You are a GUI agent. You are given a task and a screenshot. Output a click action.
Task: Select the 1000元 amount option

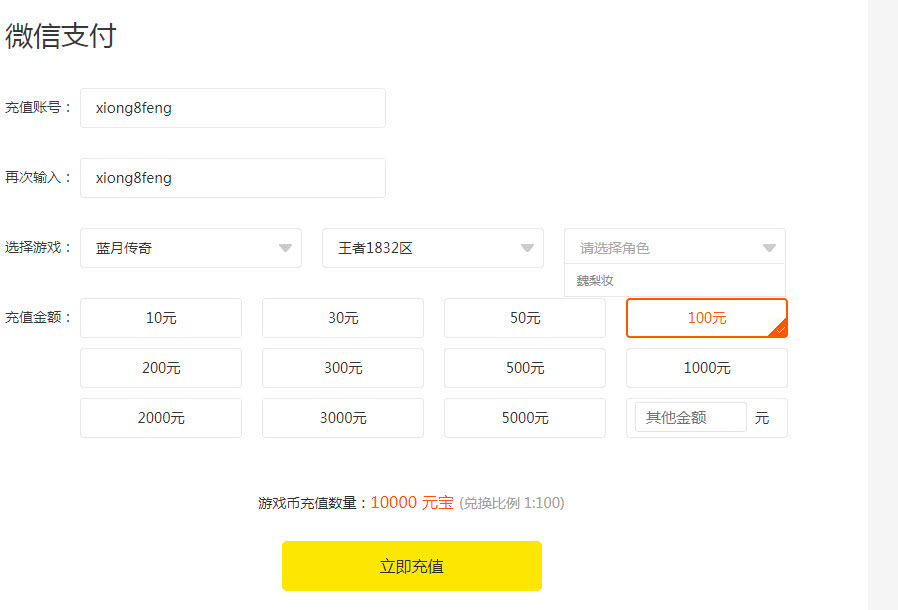pyautogui.click(x=706, y=368)
